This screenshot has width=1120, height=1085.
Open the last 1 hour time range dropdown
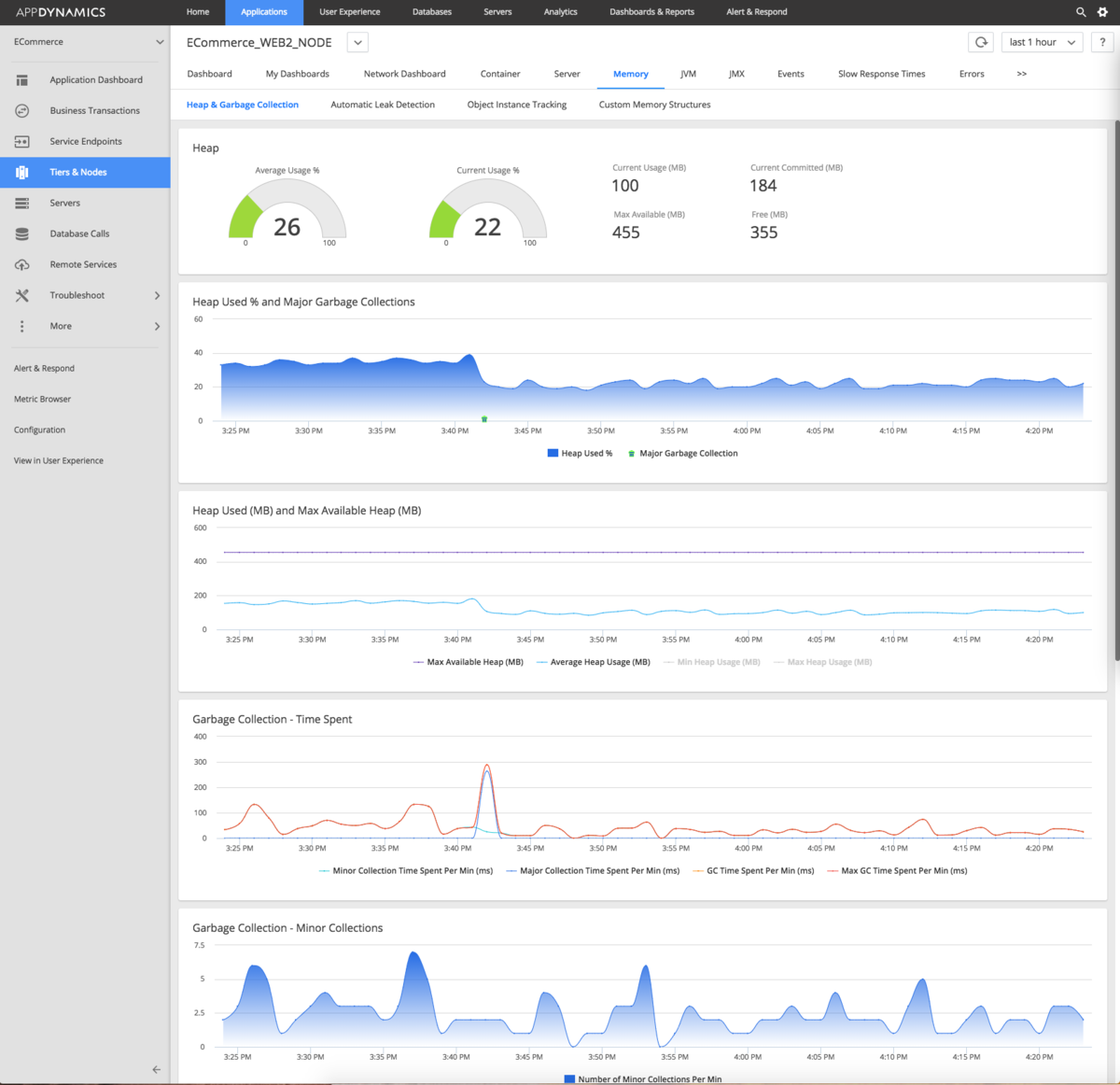tap(1043, 42)
